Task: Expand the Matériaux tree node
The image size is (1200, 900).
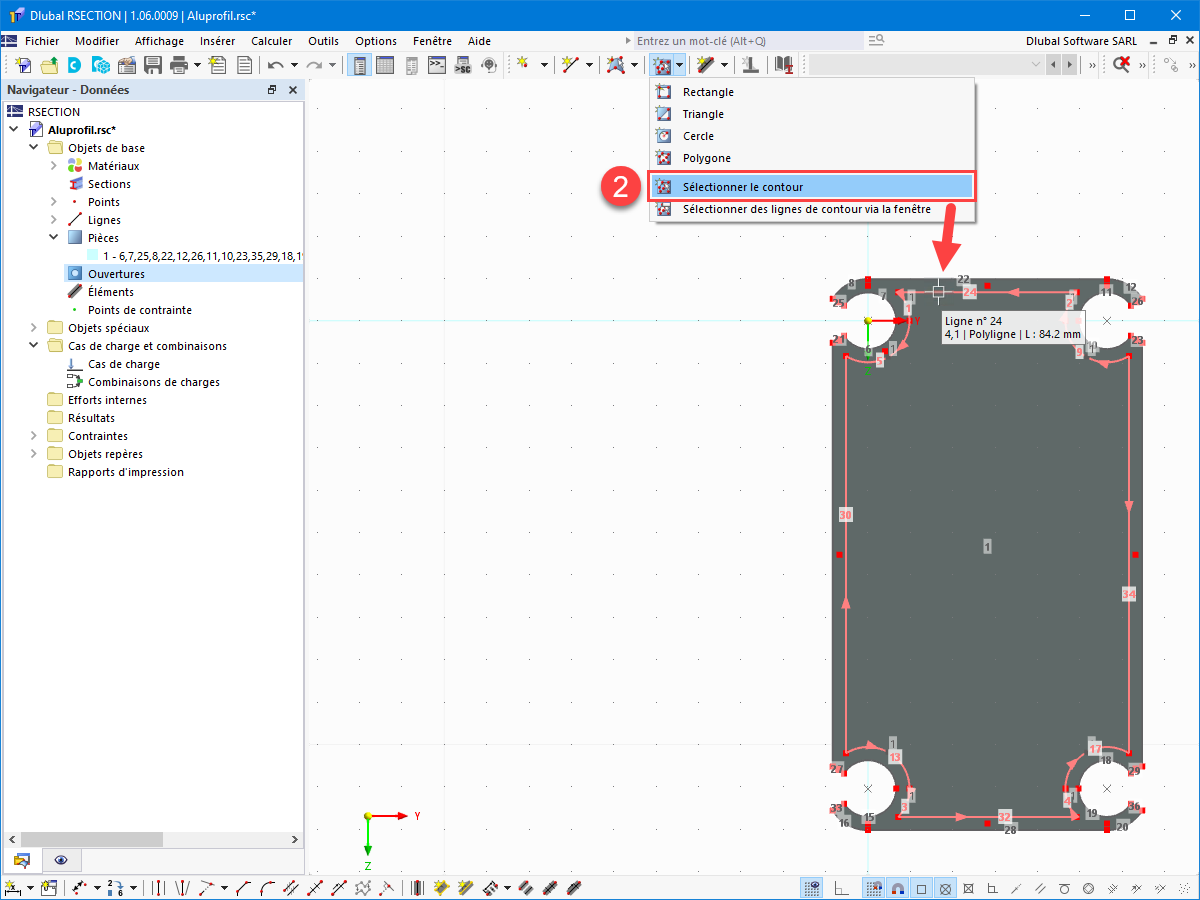Action: [x=54, y=166]
